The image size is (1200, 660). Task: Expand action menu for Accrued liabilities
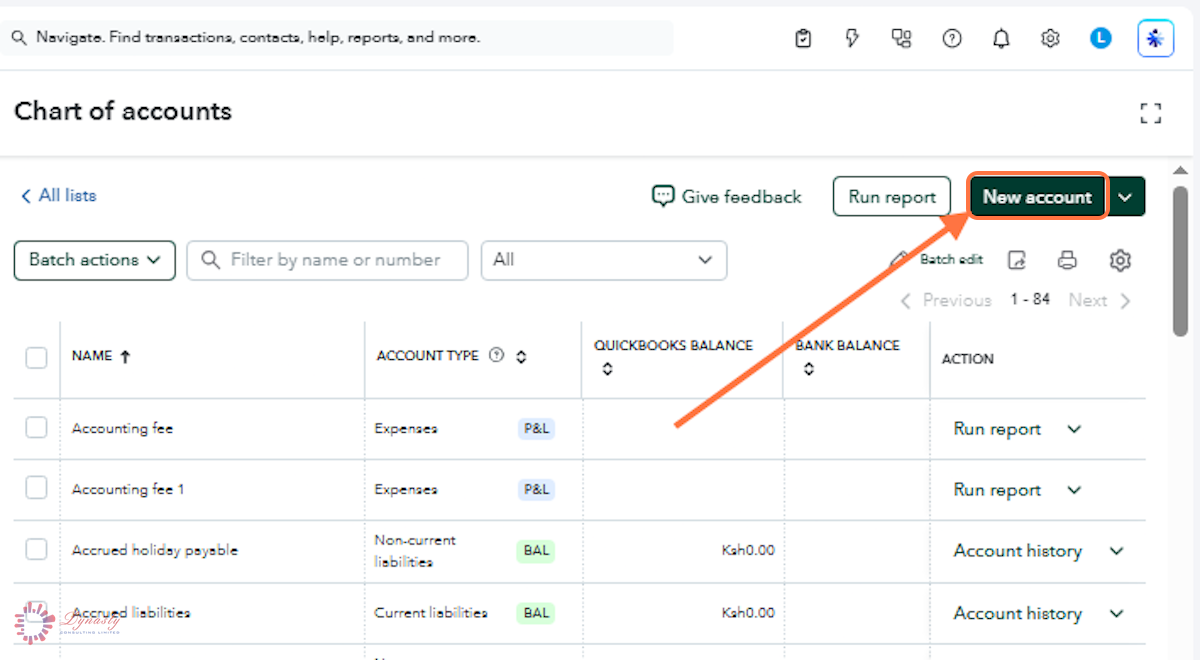1117,613
